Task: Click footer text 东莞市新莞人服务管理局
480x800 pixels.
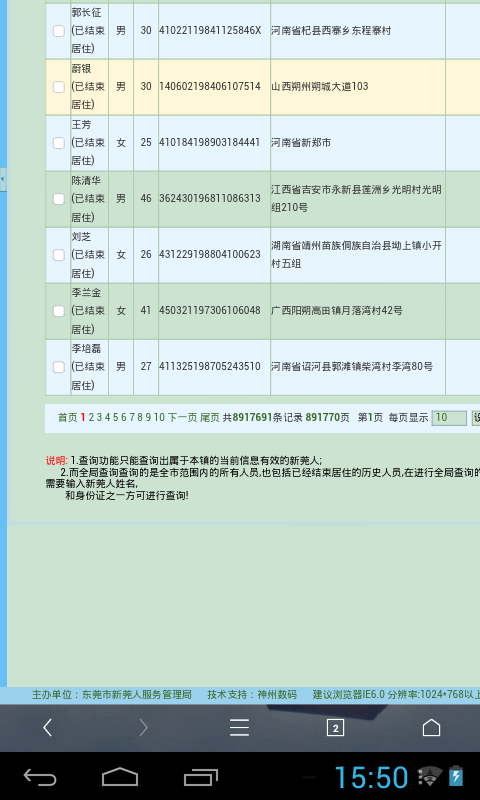Action: (137, 695)
